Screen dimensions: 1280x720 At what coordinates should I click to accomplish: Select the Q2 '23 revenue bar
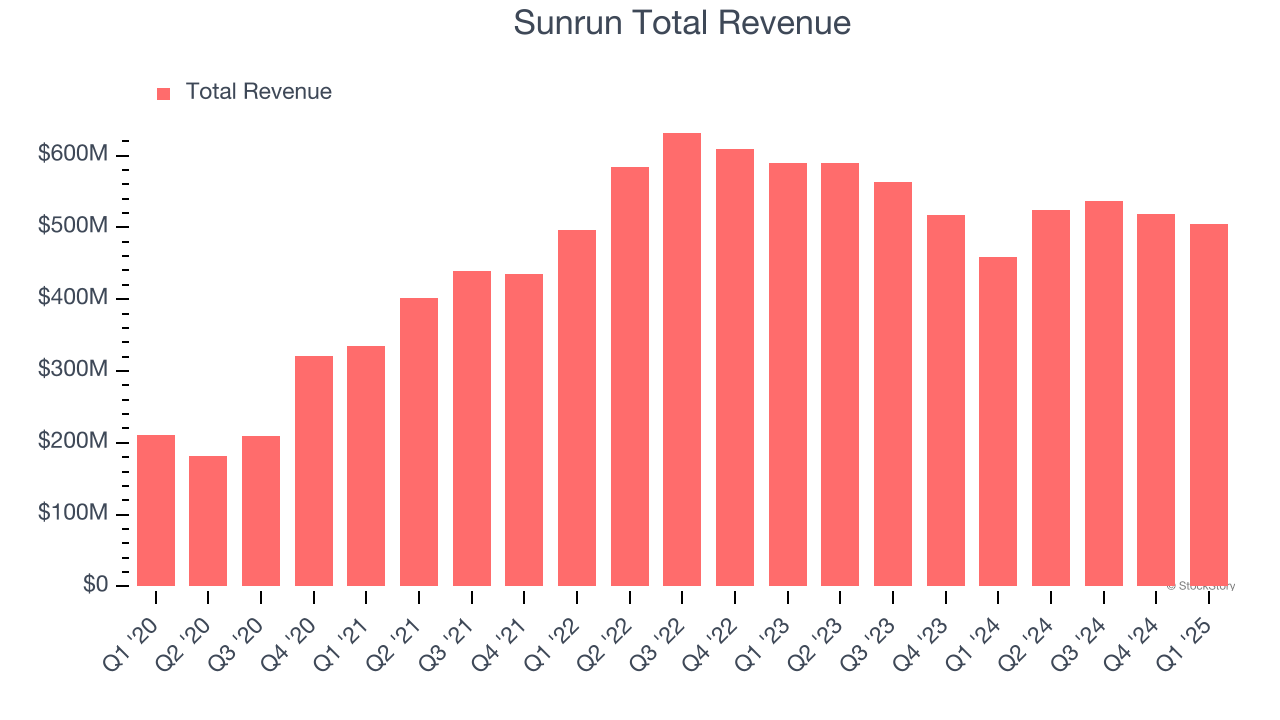pos(840,374)
